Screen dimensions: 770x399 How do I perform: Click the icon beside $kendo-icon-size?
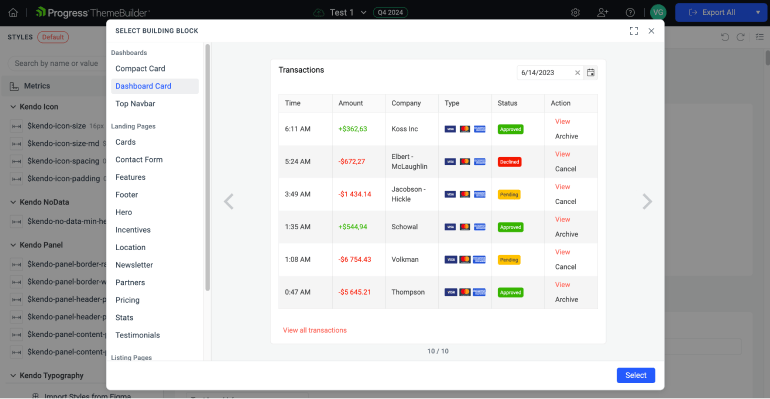tap(16, 126)
